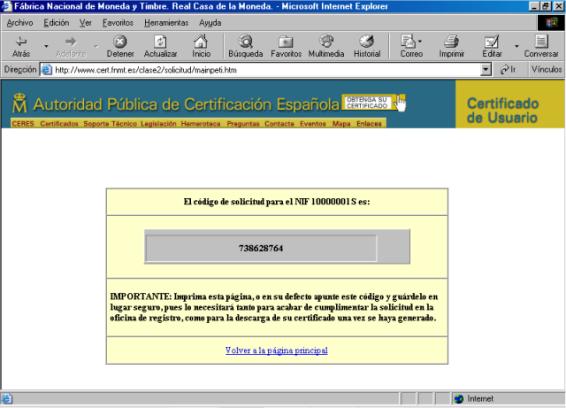The width and height of the screenshot is (566, 408).
Task: Open the Conversar toolbar icon
Action: [x=541, y=42]
